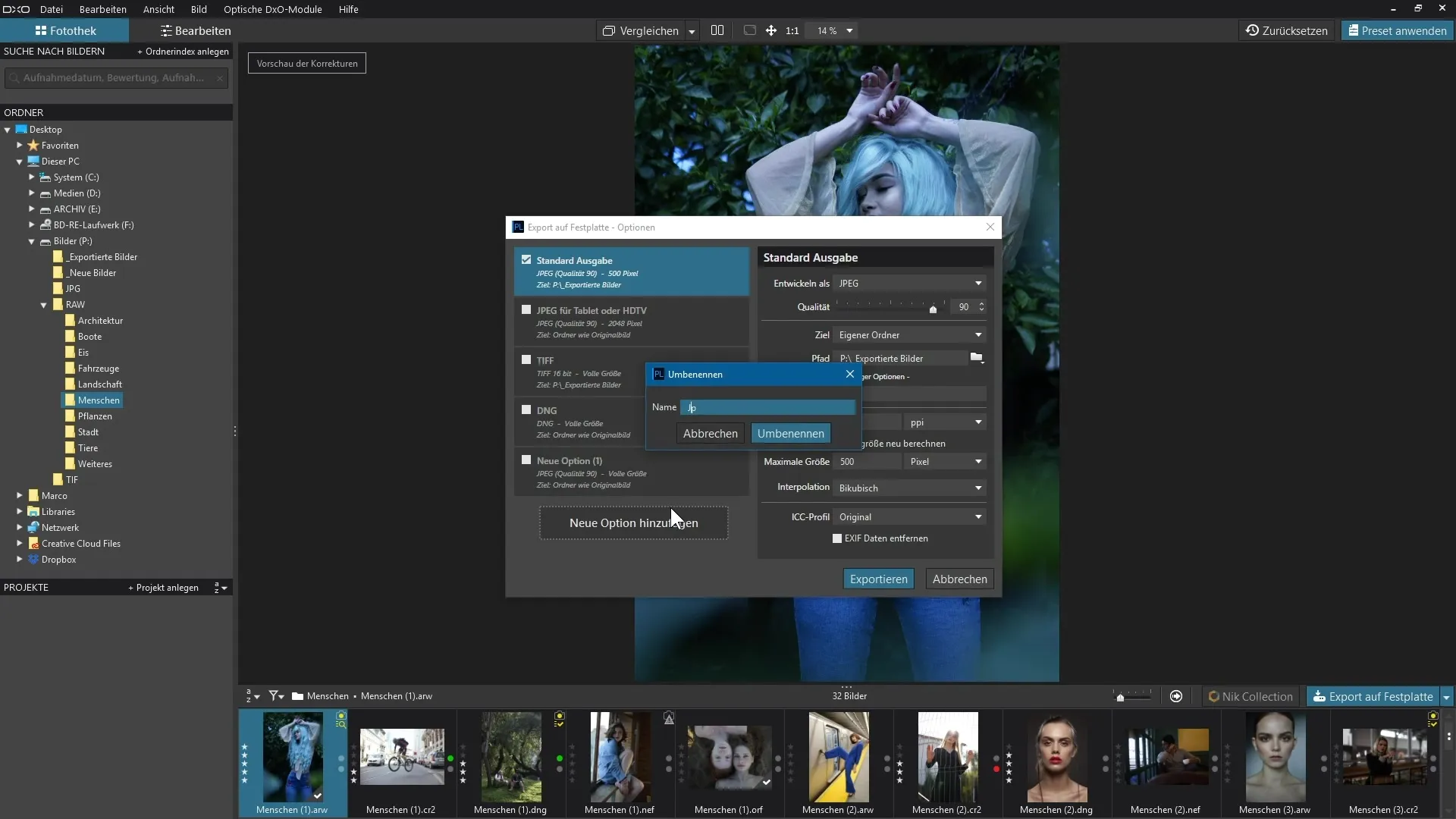Collapse the RAW folder node
Viewport: 1456px width, 819px height.
pos(44,305)
